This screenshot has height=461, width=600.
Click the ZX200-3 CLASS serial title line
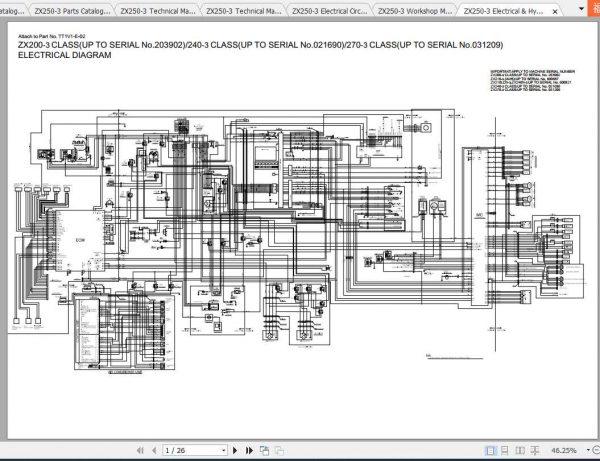coord(261,45)
